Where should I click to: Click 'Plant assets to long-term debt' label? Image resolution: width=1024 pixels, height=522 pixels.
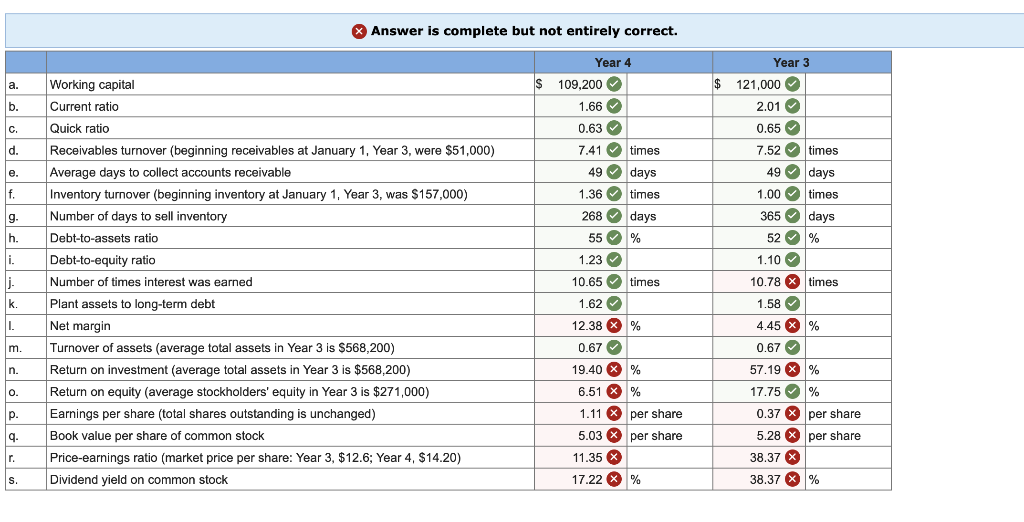coord(132,304)
